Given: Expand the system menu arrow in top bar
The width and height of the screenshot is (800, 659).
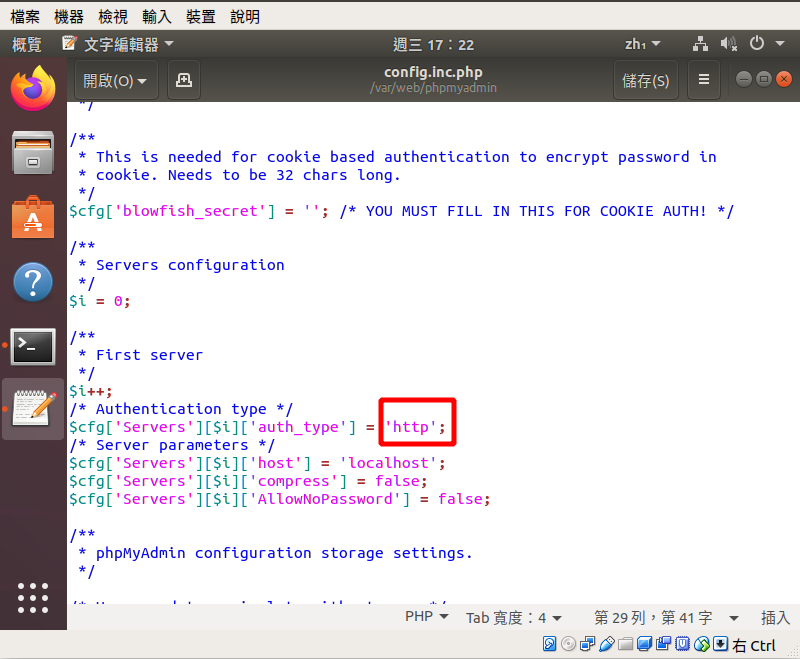Looking at the screenshot, I should [780, 44].
